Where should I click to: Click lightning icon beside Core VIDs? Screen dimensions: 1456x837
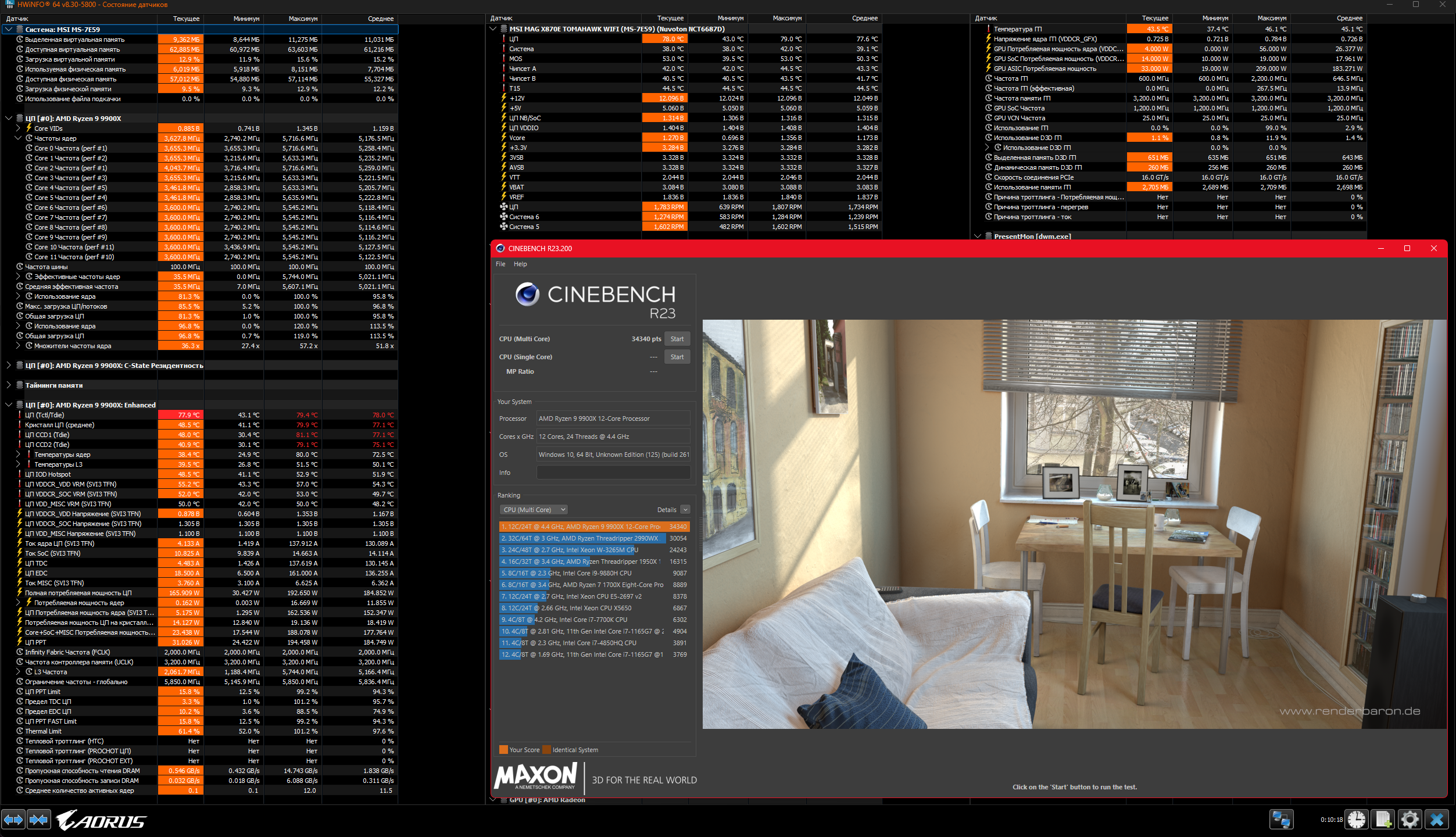point(29,128)
